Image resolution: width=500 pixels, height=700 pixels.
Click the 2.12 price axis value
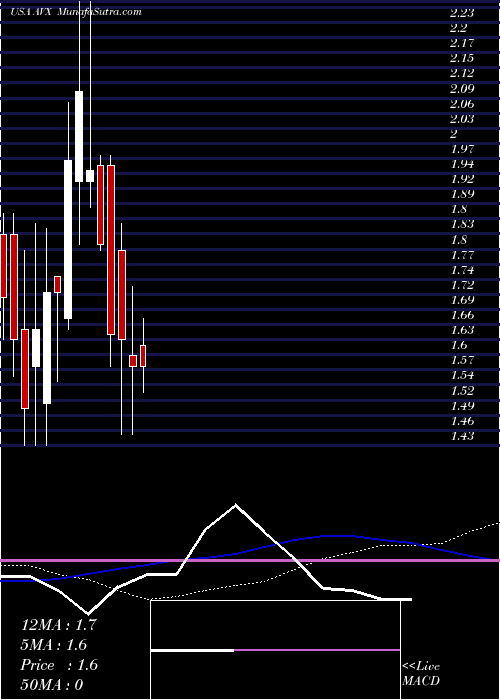[462, 73]
